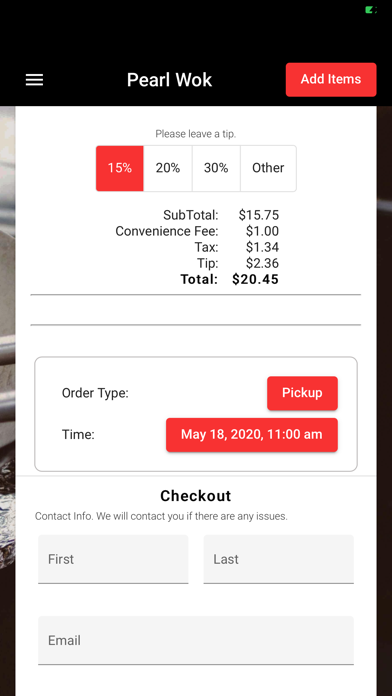Image resolution: width=392 pixels, height=696 pixels.
Task: Tap the Tip $2.36 amount
Action: 262,263
